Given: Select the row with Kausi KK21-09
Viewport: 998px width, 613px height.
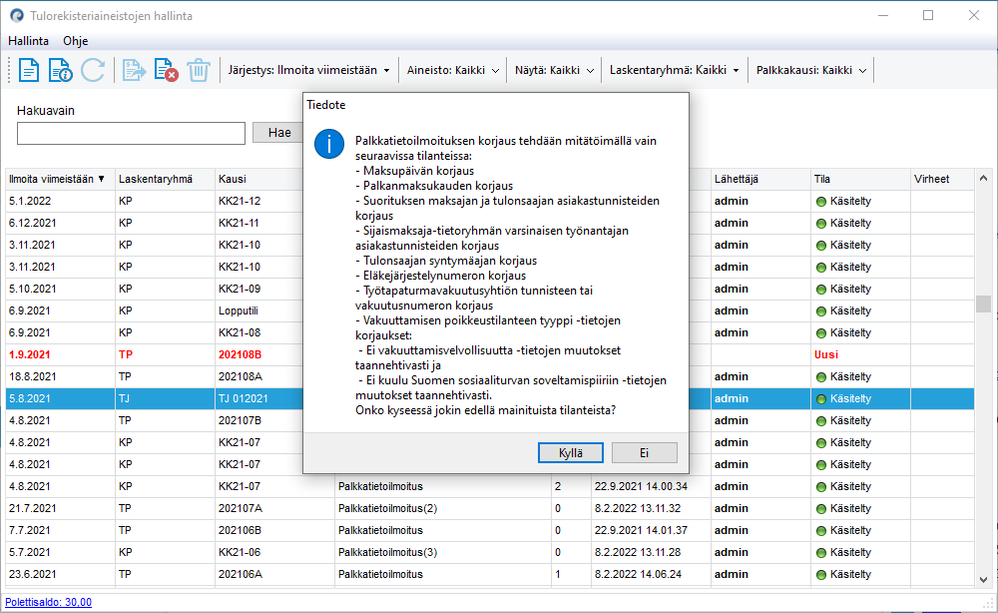Looking at the screenshot, I should pyautogui.click(x=490, y=289).
